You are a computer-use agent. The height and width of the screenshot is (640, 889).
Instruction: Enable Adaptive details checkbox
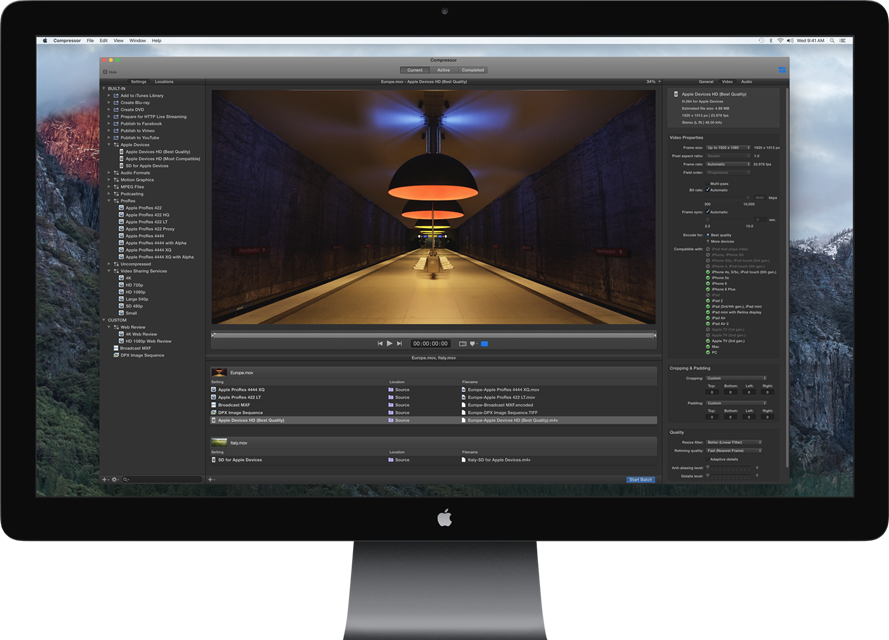pos(708,459)
